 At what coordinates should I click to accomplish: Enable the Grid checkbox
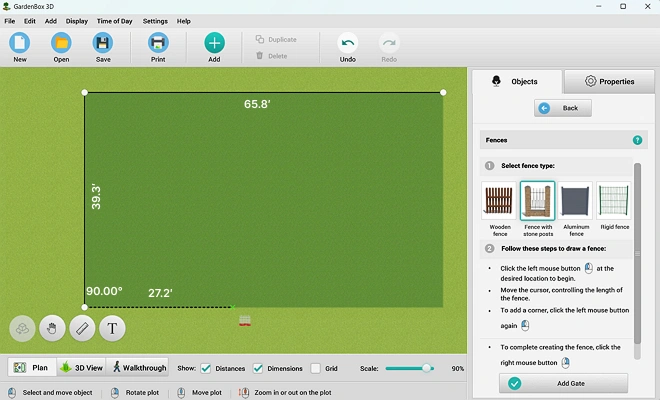316,368
